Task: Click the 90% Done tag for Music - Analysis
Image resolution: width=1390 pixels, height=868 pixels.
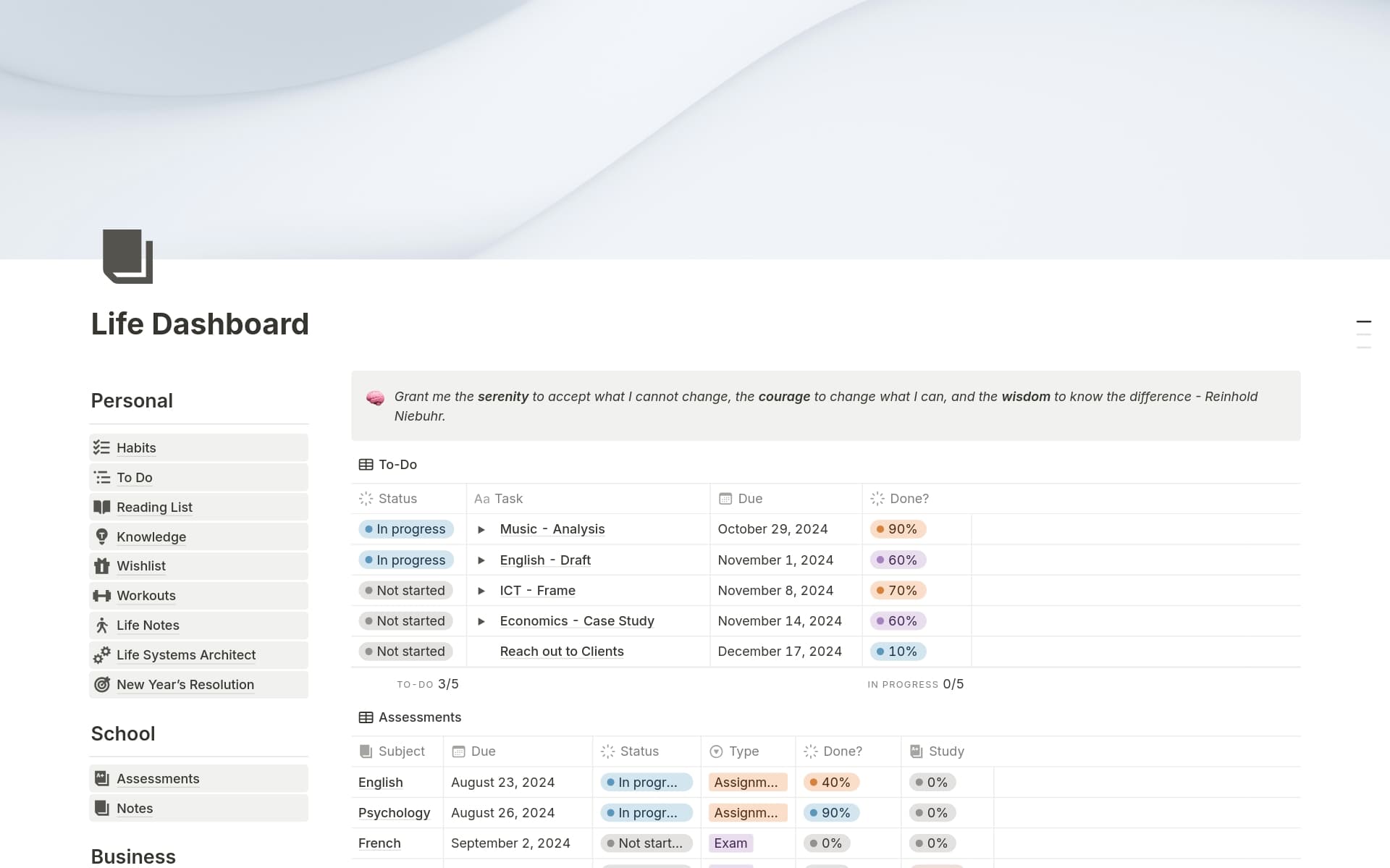Action: click(x=898, y=529)
